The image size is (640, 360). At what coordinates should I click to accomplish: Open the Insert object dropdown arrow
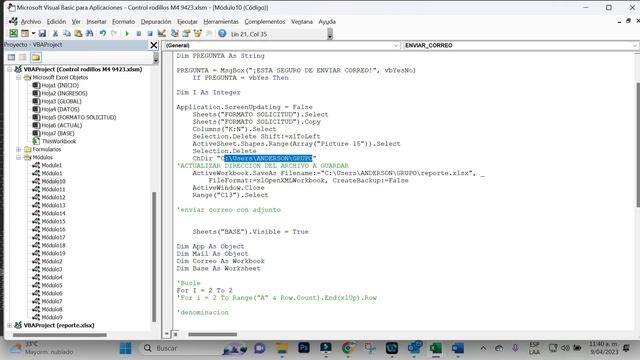33,33
